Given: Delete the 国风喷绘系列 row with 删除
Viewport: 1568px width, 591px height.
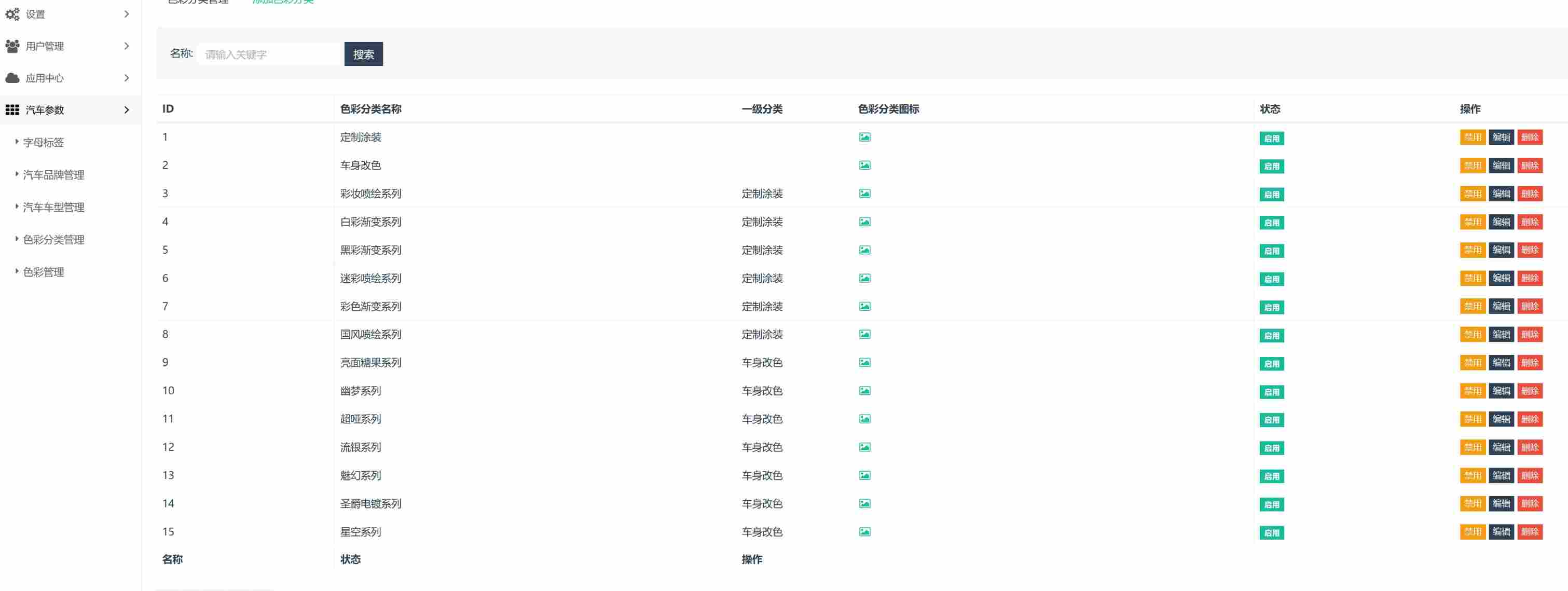Looking at the screenshot, I should tap(1530, 334).
